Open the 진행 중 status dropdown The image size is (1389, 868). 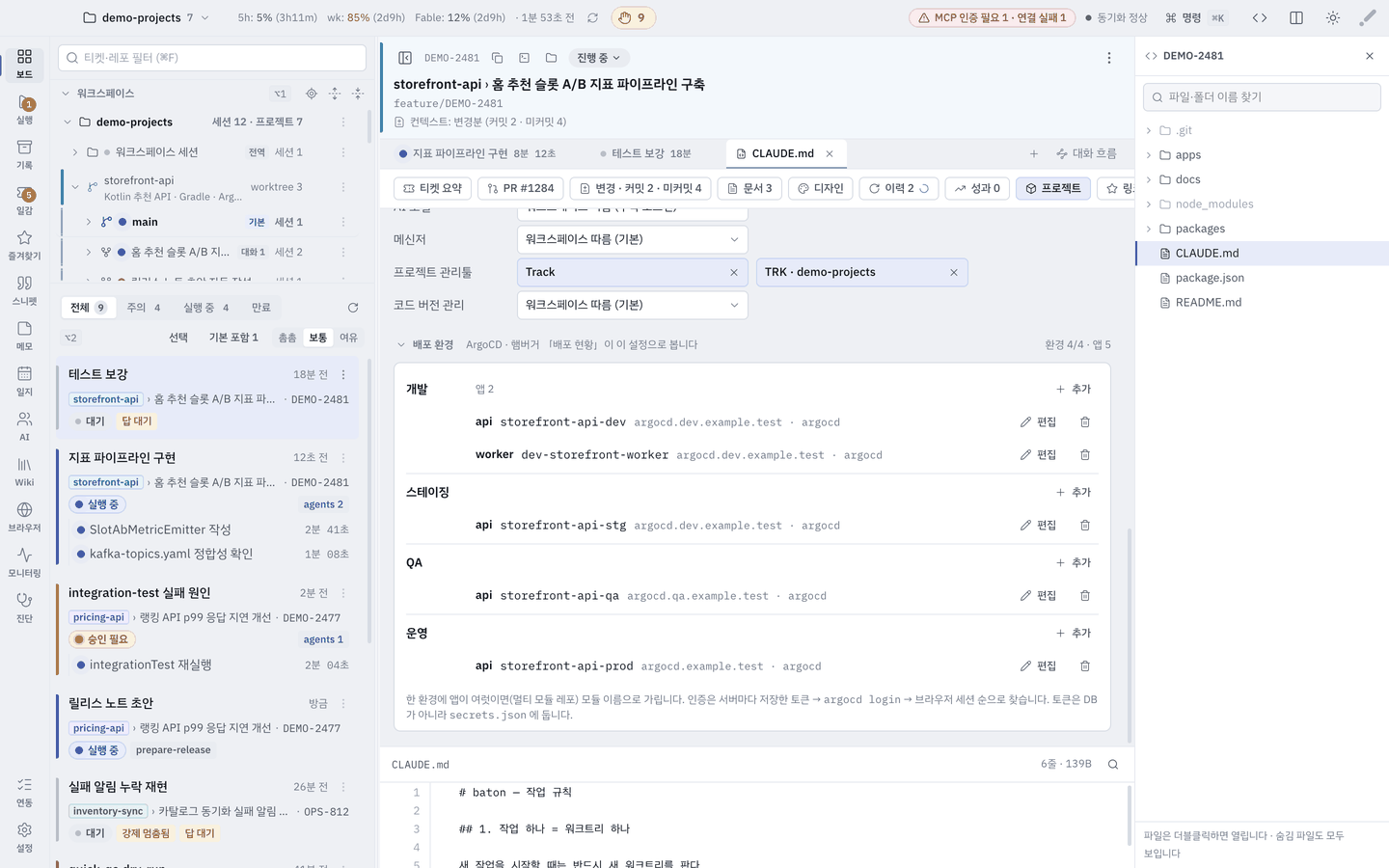pos(599,58)
